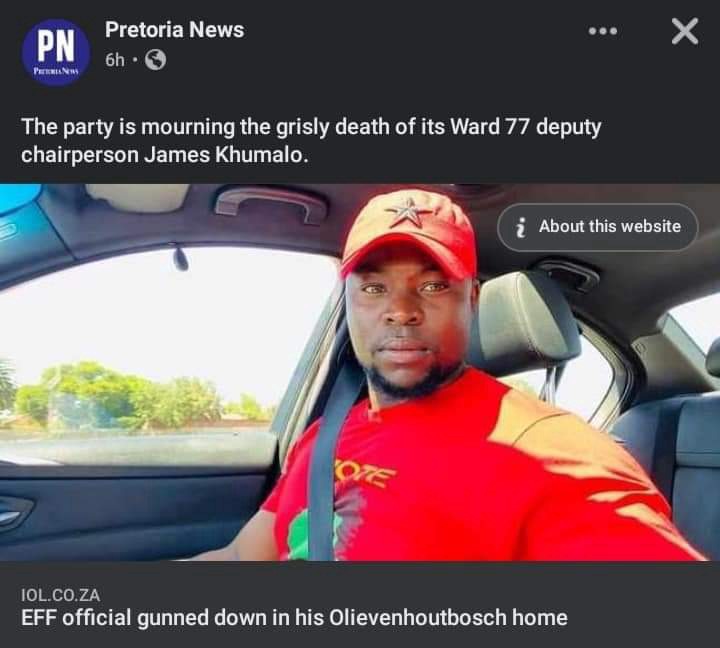Screen dimensions: 720x648
Task: Click the info icon beside About this website
Action: click(x=520, y=227)
